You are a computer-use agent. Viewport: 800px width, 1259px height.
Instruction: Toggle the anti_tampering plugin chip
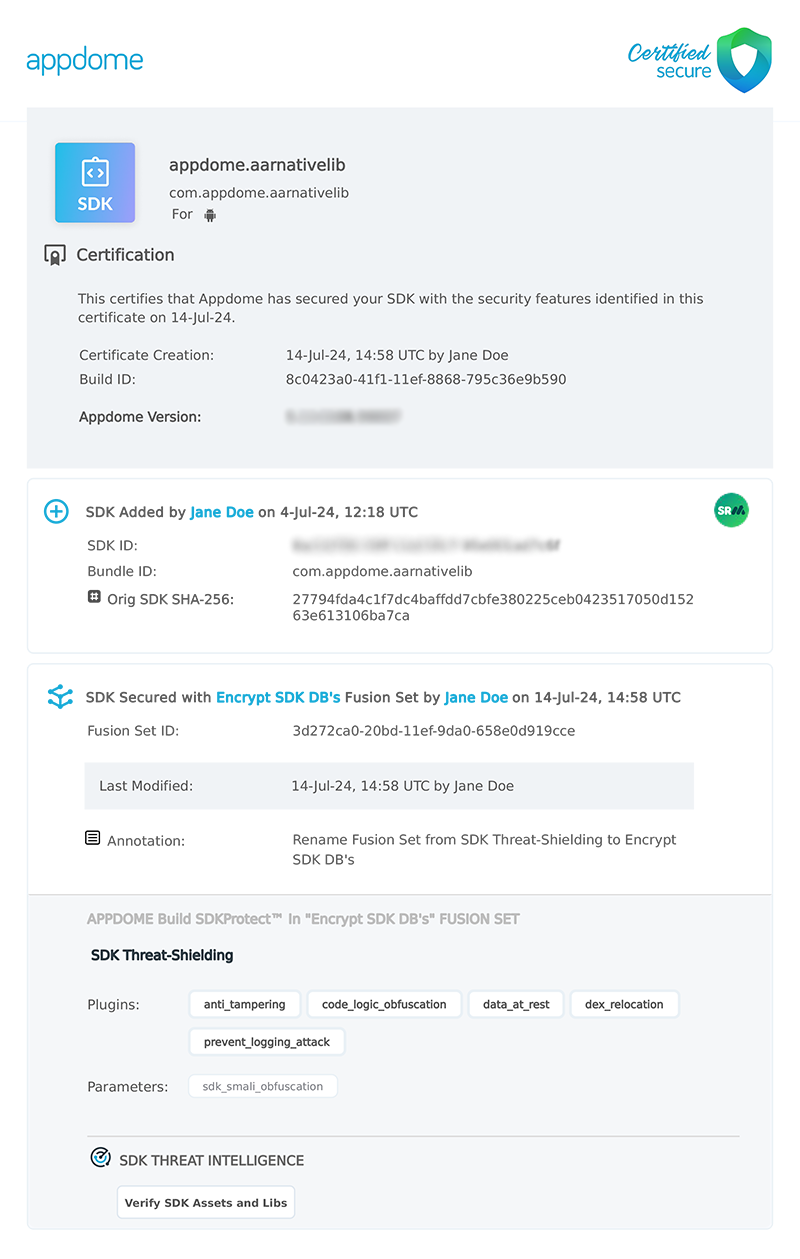click(244, 1004)
